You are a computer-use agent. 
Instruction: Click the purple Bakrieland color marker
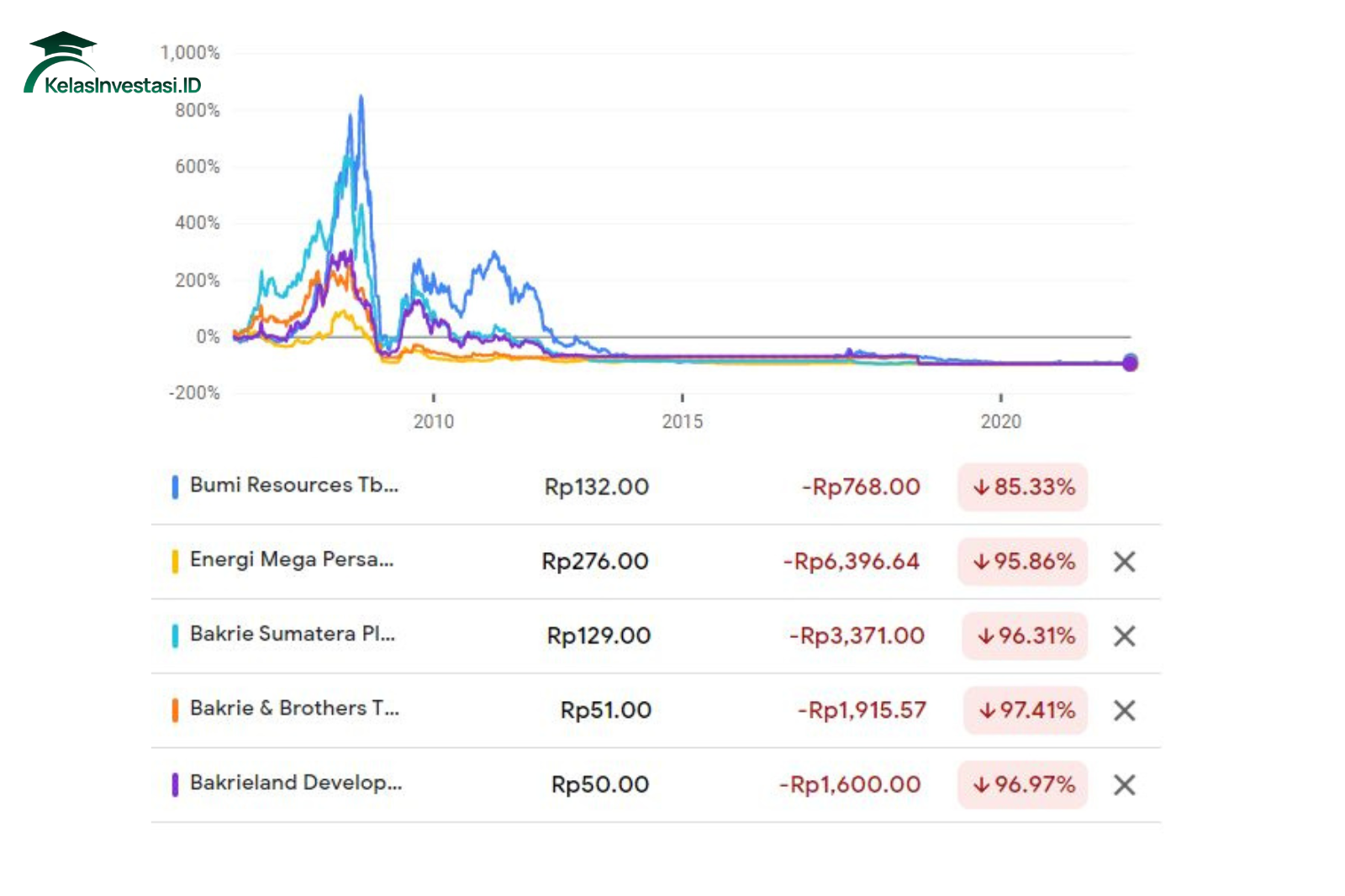point(175,784)
